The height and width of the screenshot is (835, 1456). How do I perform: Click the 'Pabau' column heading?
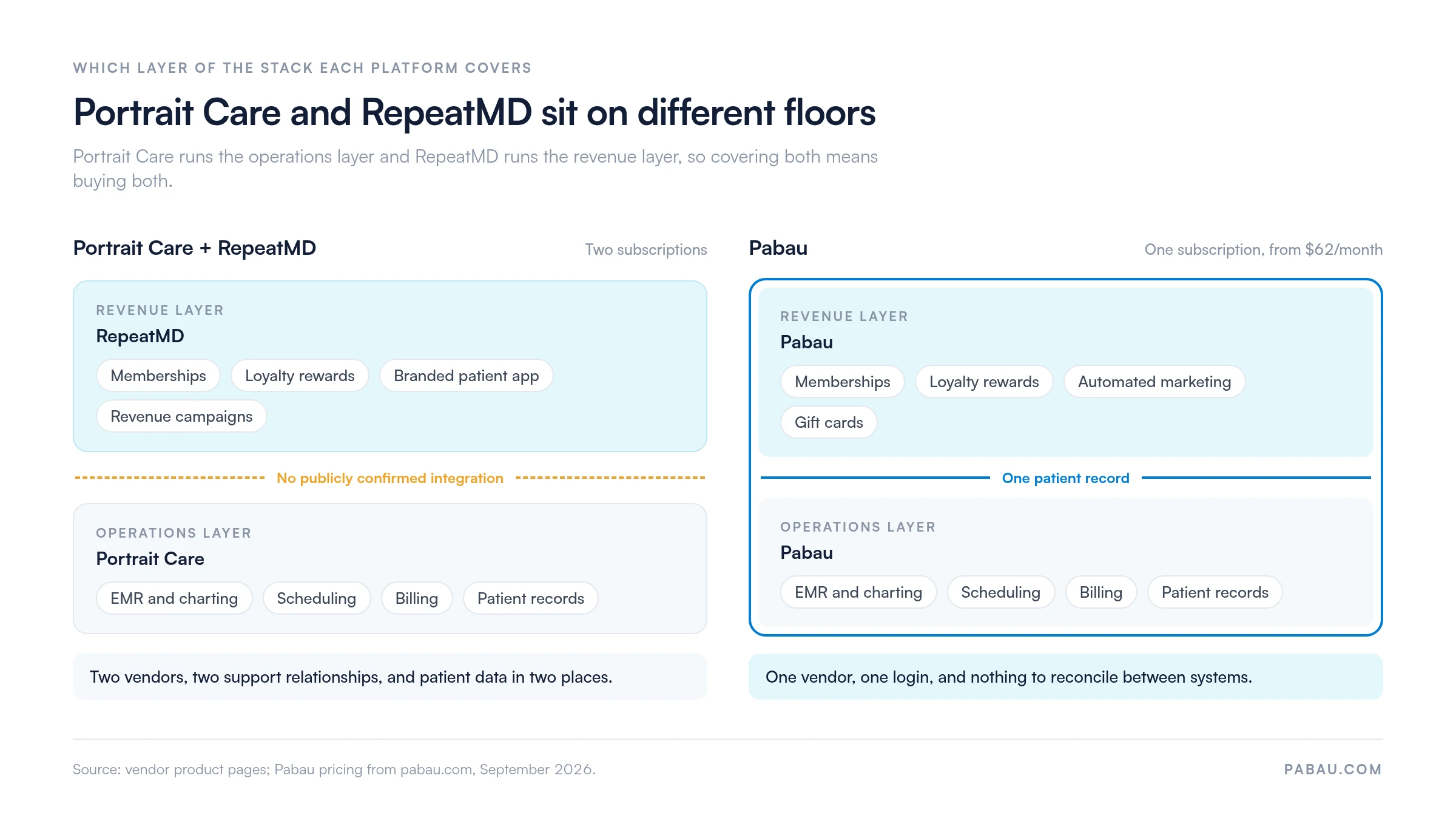[x=778, y=248]
